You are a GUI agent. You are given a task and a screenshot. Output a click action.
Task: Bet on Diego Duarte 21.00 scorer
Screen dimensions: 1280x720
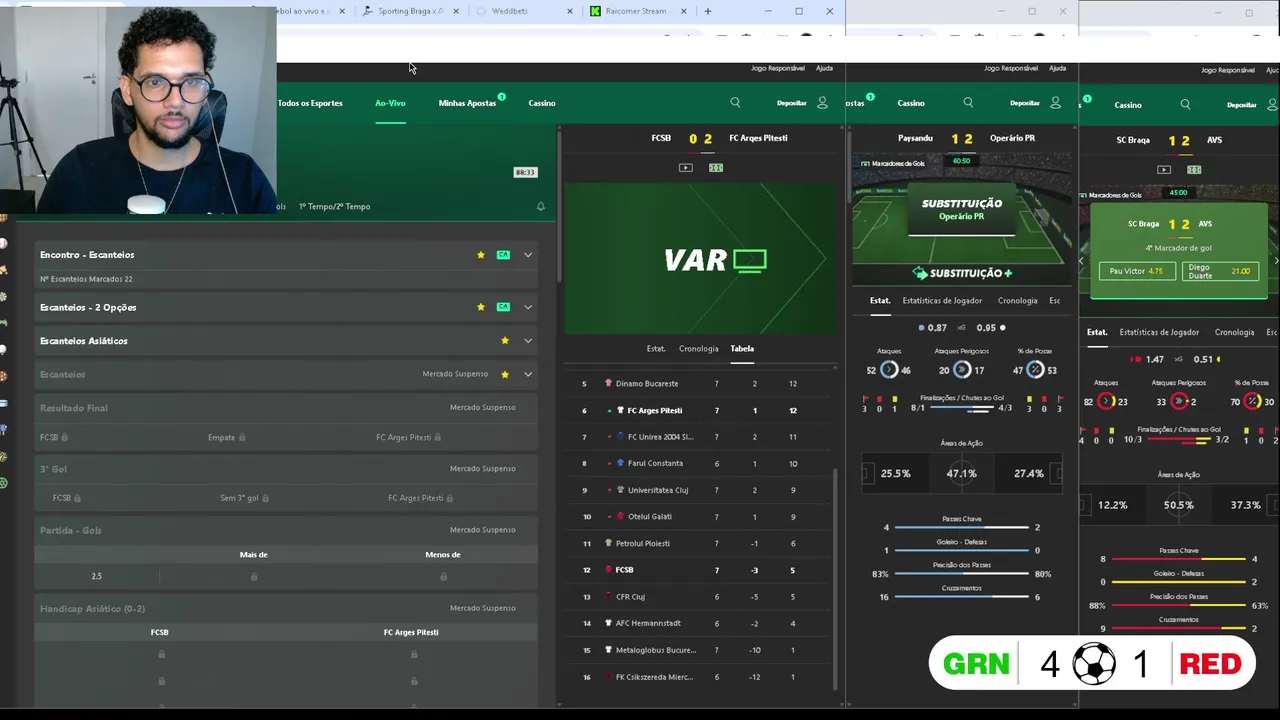[x=1218, y=271]
